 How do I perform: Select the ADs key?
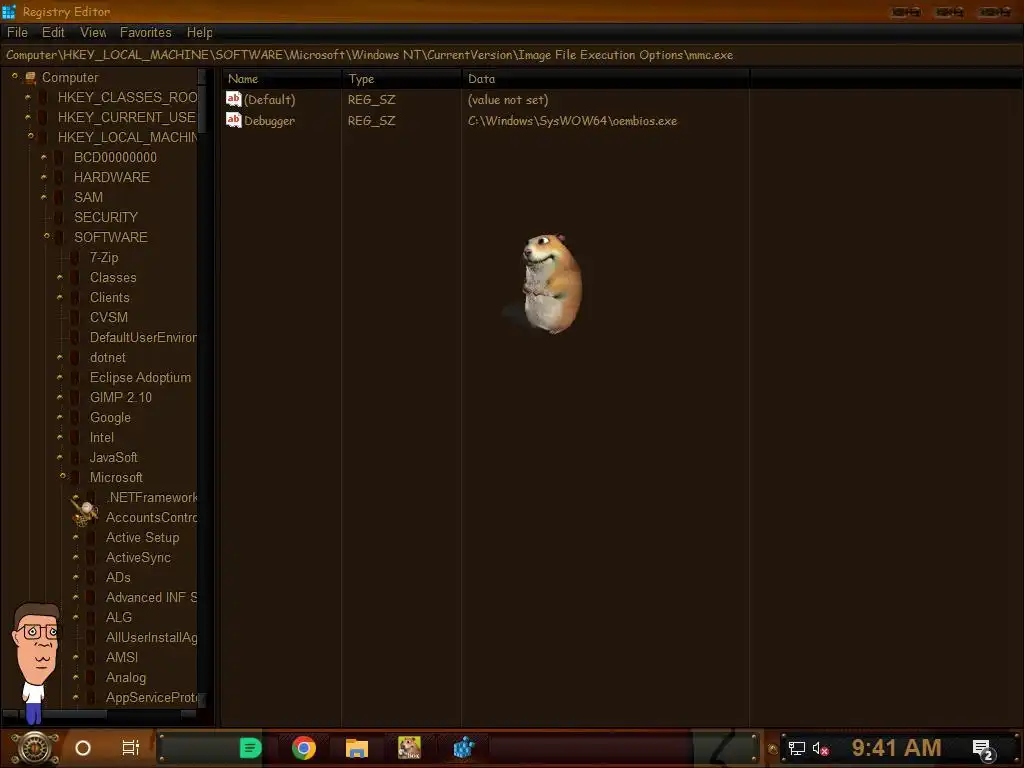click(x=118, y=577)
